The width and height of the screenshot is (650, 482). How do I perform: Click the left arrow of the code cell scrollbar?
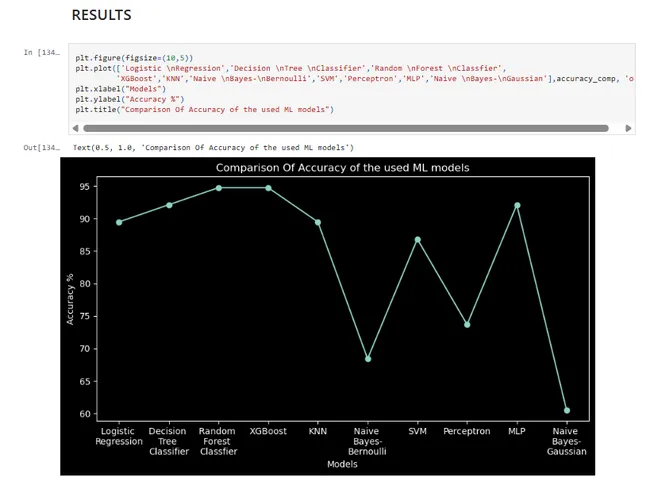[x=75, y=128]
